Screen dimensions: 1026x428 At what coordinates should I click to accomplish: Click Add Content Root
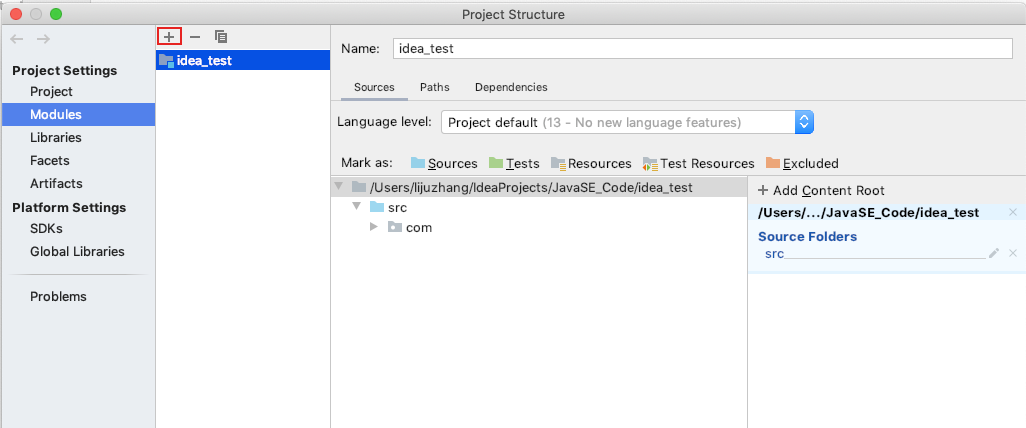(821, 190)
